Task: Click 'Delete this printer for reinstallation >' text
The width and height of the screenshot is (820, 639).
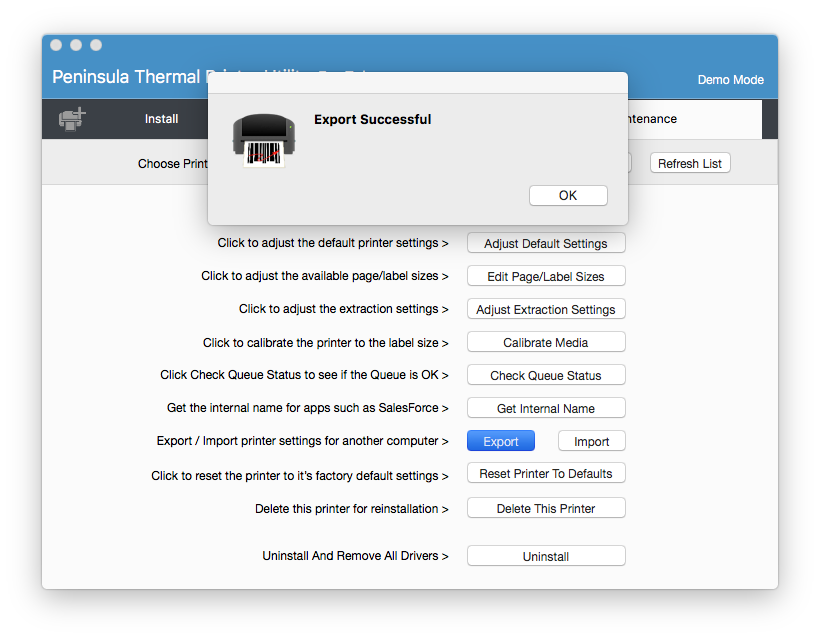Action: (351, 508)
